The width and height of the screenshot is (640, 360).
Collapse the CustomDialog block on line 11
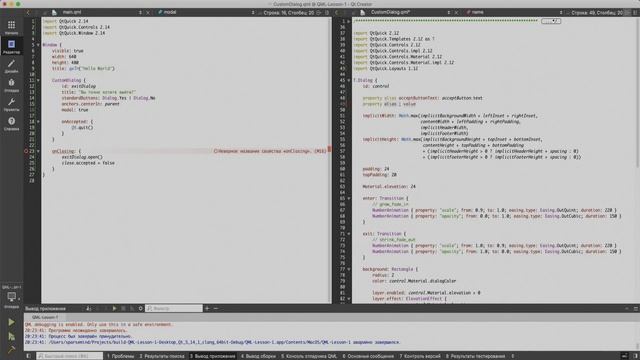[x=38, y=80]
